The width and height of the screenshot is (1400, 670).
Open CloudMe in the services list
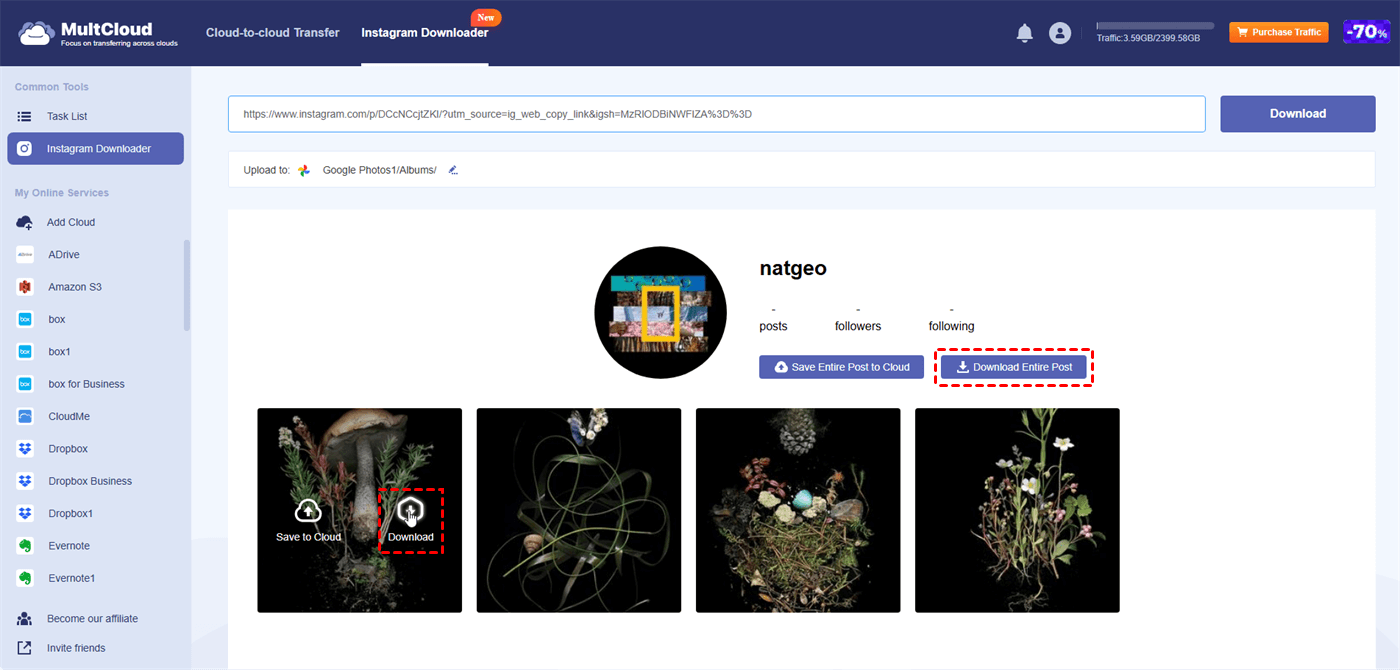(x=69, y=416)
